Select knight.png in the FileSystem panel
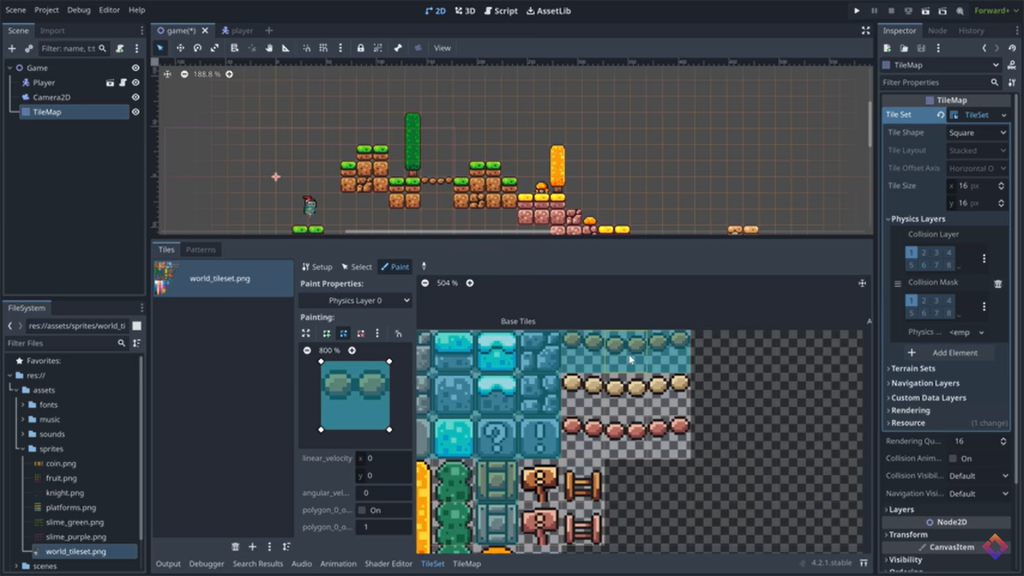 click(64, 493)
